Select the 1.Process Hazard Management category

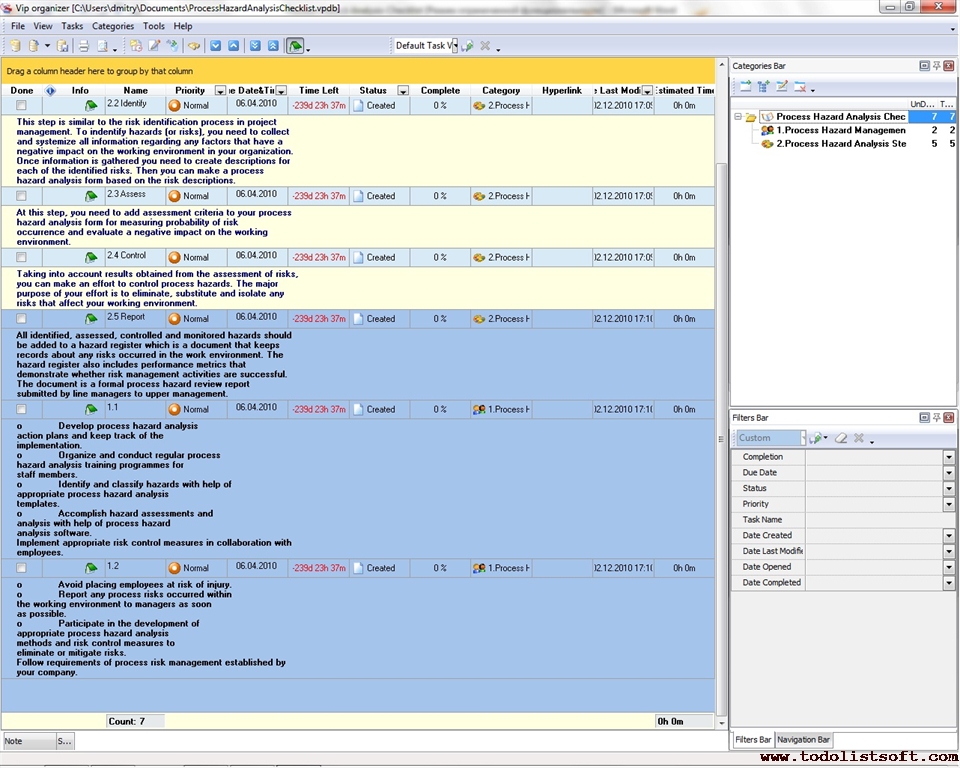point(839,130)
